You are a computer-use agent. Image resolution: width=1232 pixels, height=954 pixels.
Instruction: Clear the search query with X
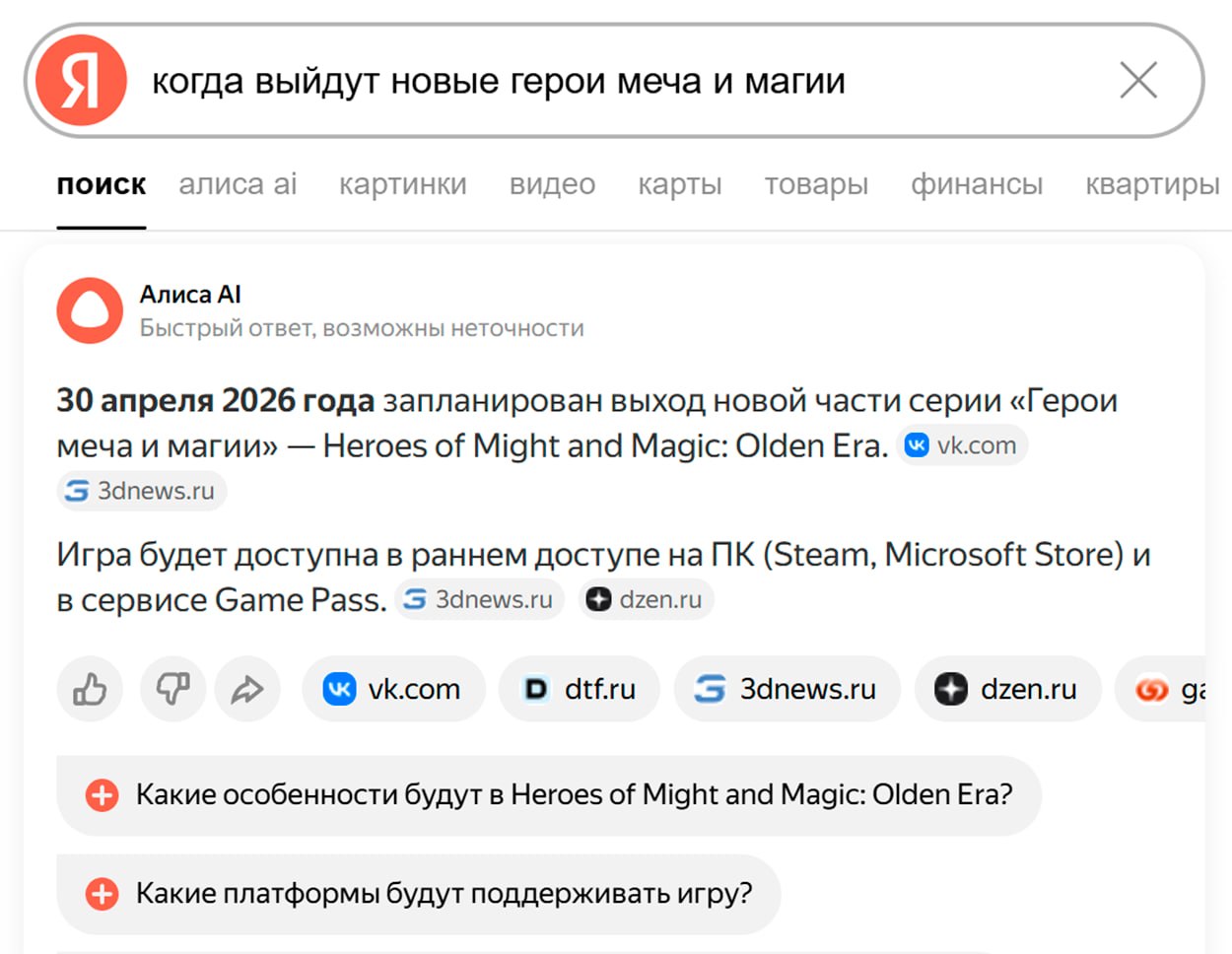click(1137, 81)
